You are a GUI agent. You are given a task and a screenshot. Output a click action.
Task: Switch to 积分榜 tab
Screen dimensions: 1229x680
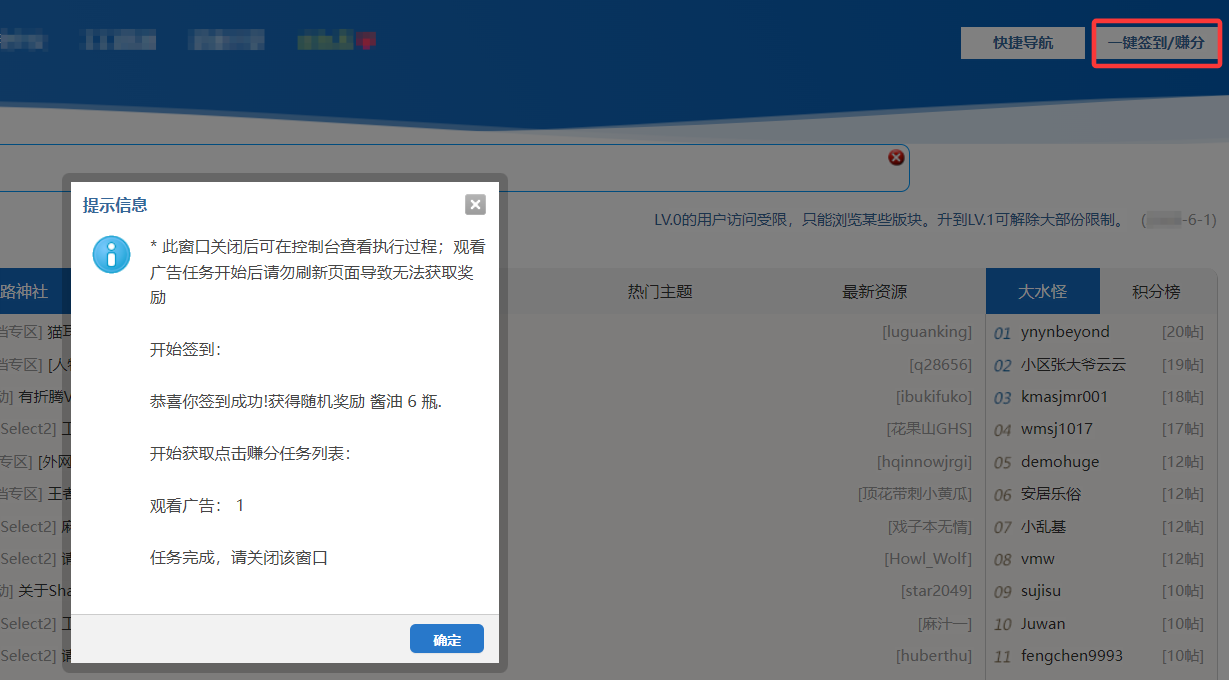tap(1156, 291)
